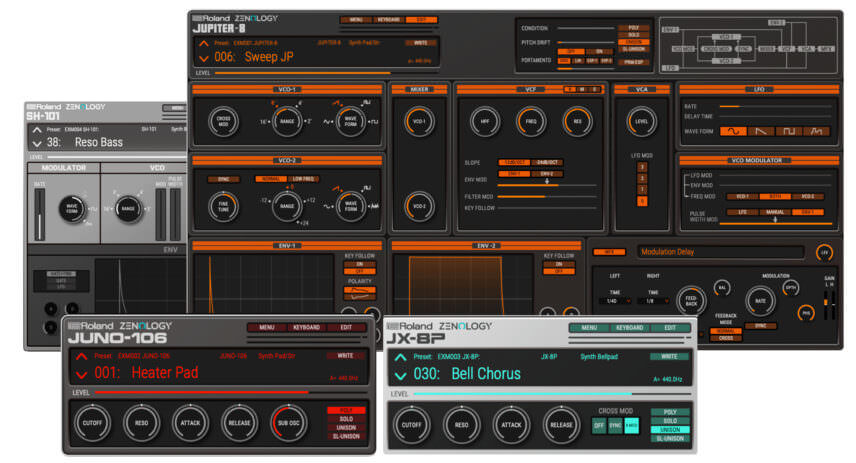Image resolution: width=856 pixels, height=463 pixels.
Task: Enable POLY mode in JUPITER-8
Action: click(x=634, y=27)
